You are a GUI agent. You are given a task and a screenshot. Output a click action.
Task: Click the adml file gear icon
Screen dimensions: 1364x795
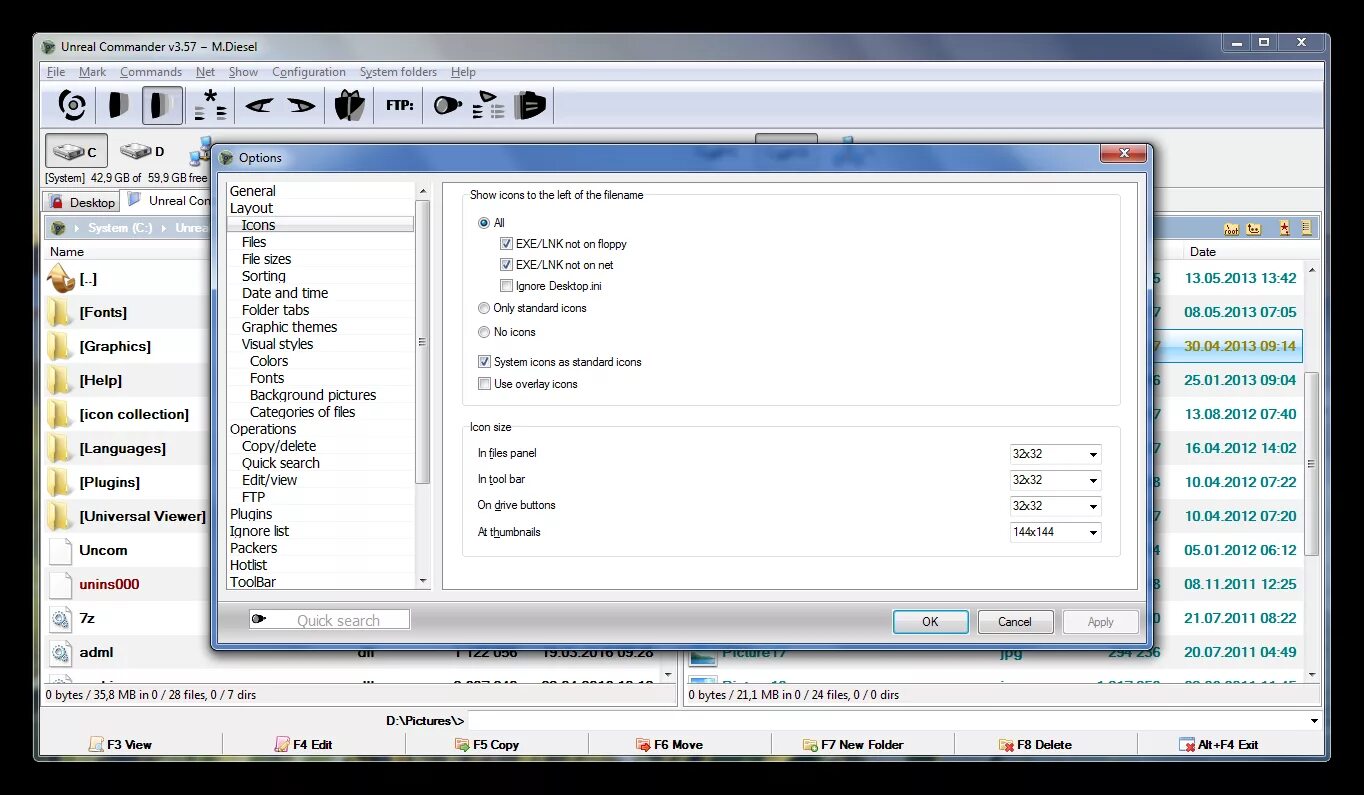[61, 652]
